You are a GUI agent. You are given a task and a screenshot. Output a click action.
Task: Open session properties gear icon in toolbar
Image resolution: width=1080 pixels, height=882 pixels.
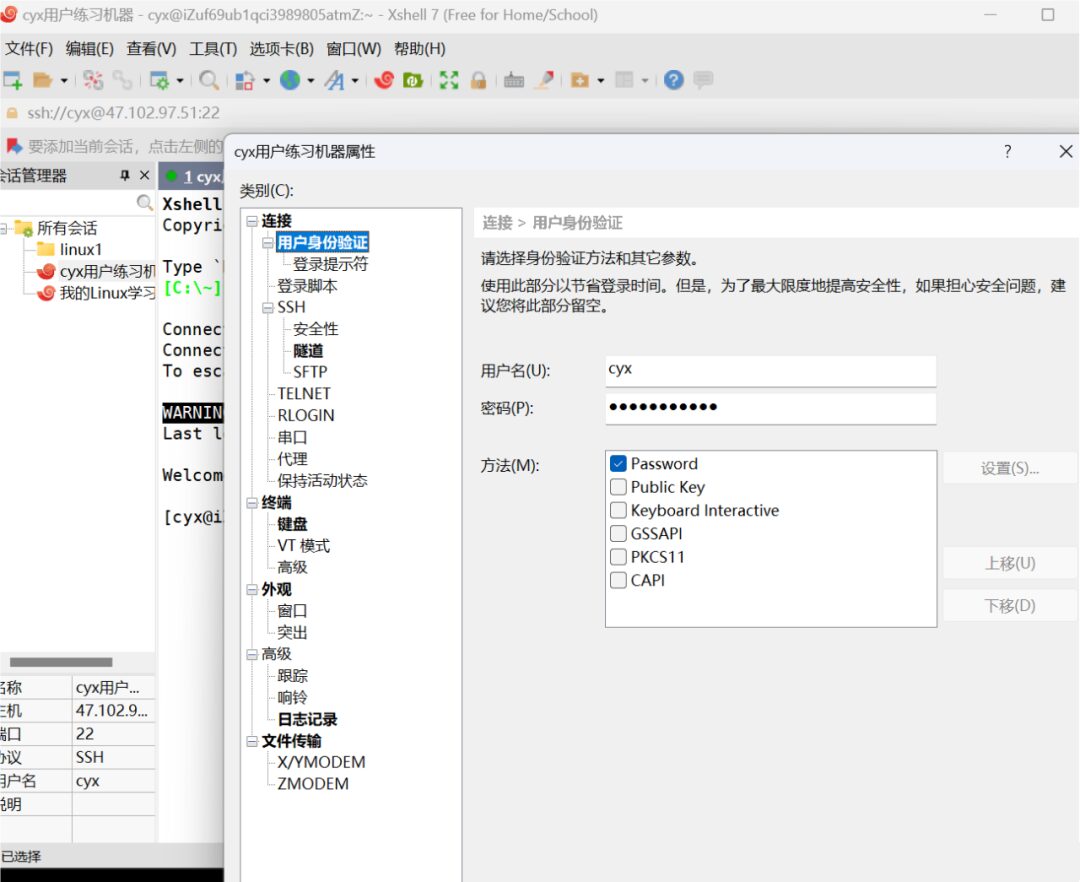pos(159,81)
